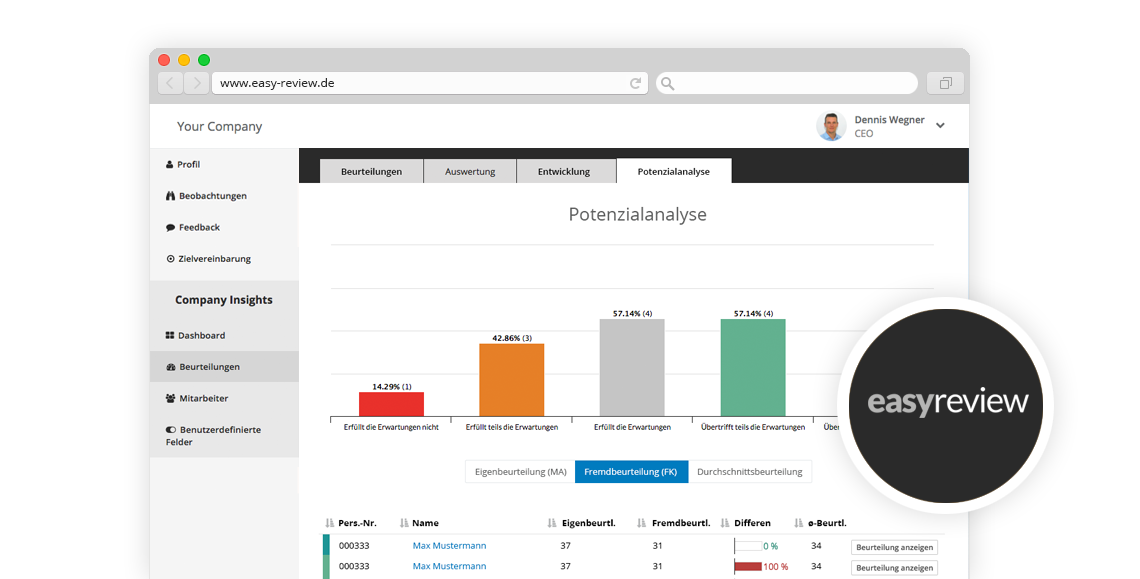Switch to the Auswertung tab
Image resolution: width=1140 pixels, height=579 pixels.
470,172
